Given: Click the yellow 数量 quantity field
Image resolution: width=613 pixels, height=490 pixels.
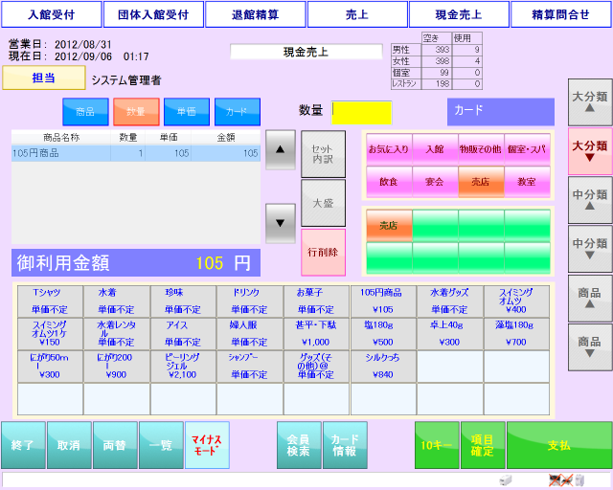Looking at the screenshot, I should (x=362, y=111).
